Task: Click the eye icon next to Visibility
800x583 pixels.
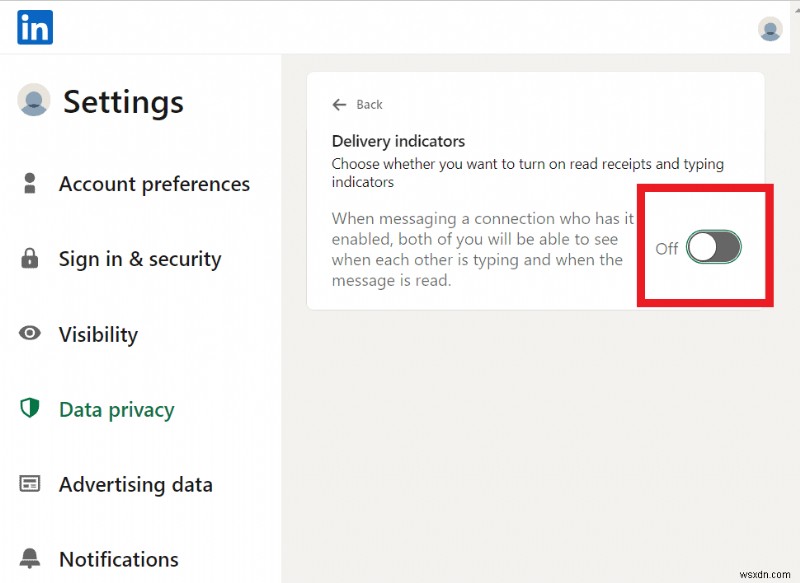Action: tap(30, 334)
